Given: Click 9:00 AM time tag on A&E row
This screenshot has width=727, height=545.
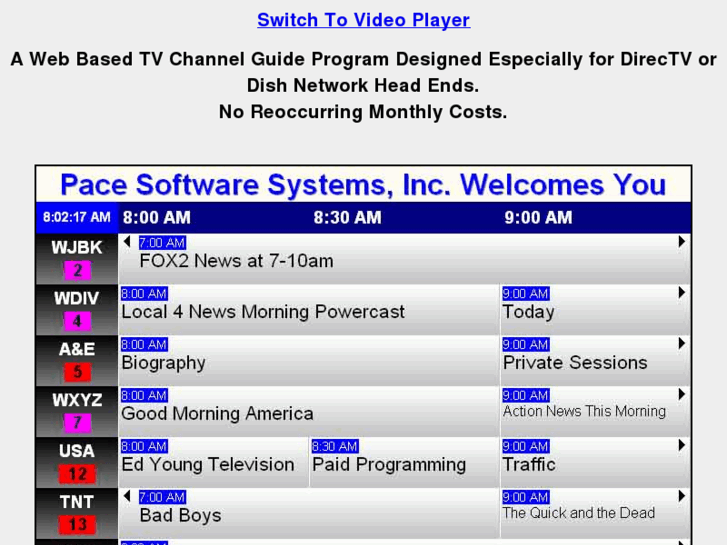Looking at the screenshot, I should tap(526, 345).
